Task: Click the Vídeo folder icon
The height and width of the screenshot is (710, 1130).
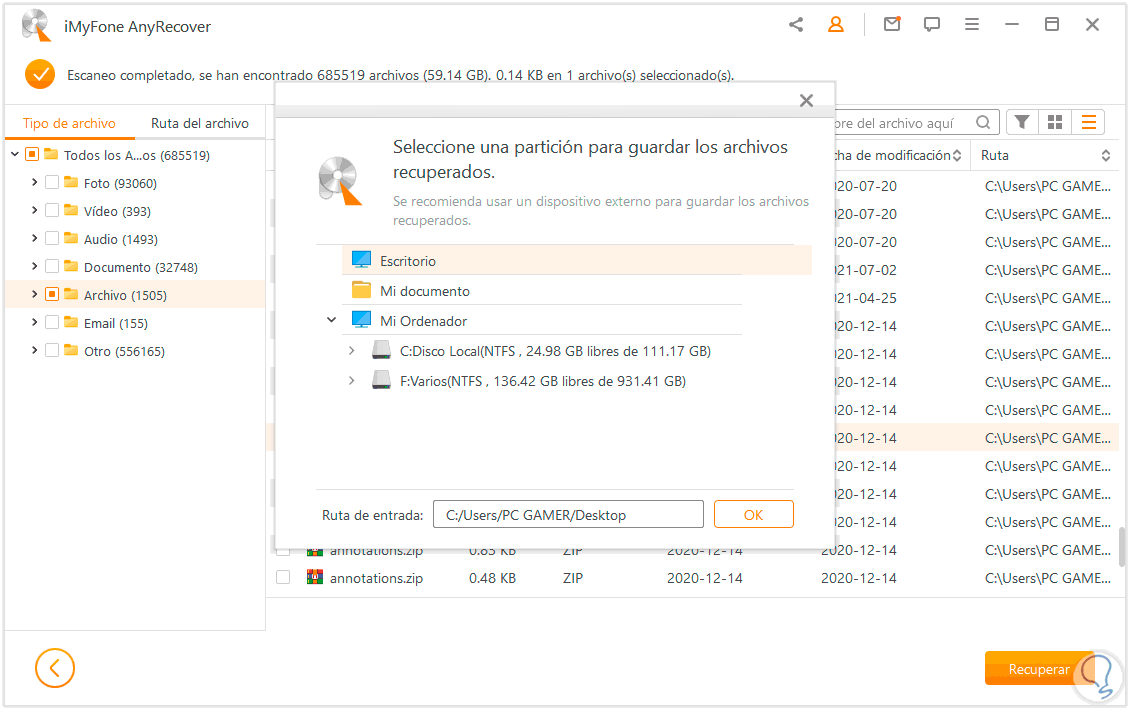Action: tap(71, 210)
